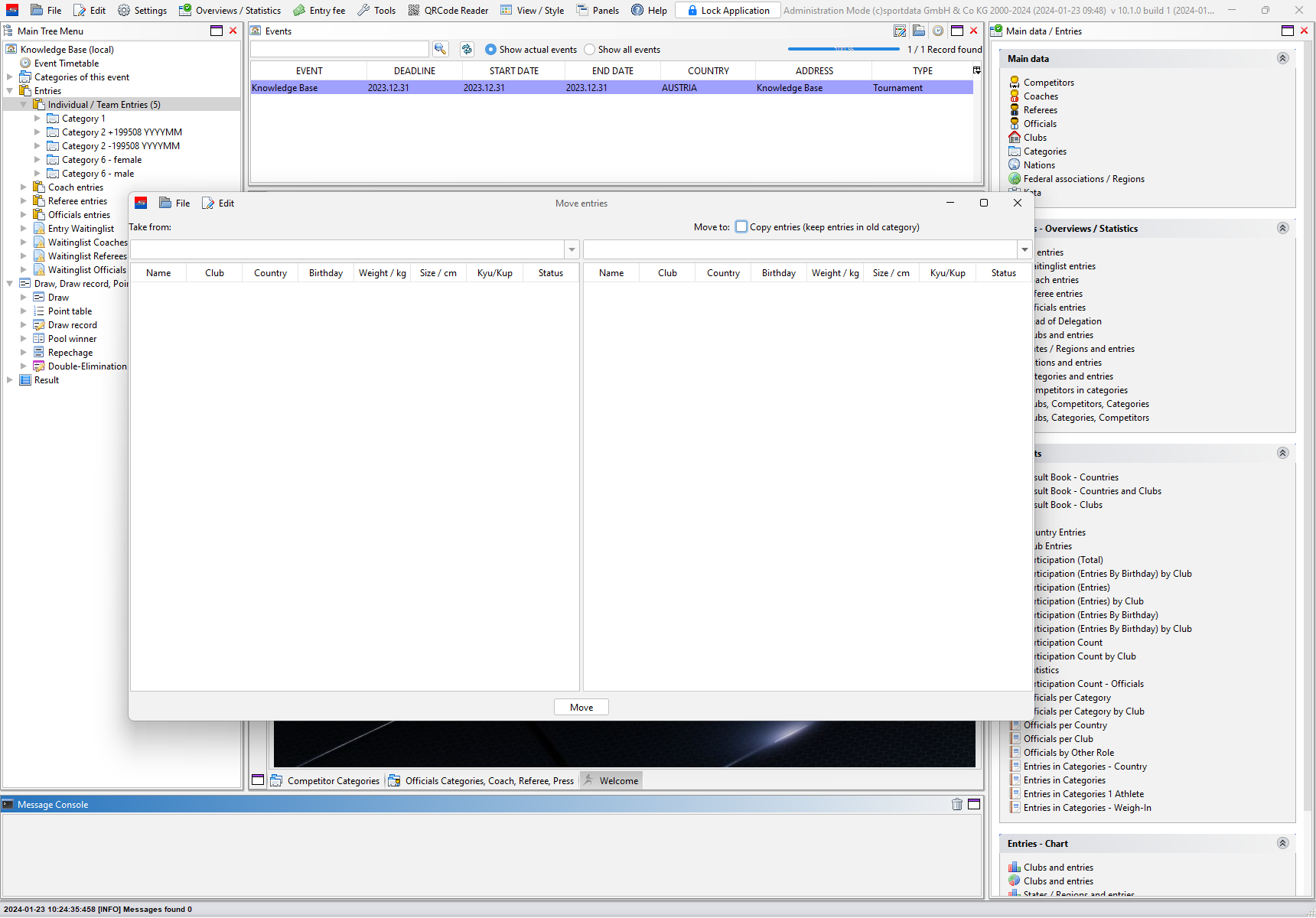Screen dimensions: 1316x918
Task: Switch to the Welcome tab
Action: click(x=611, y=780)
